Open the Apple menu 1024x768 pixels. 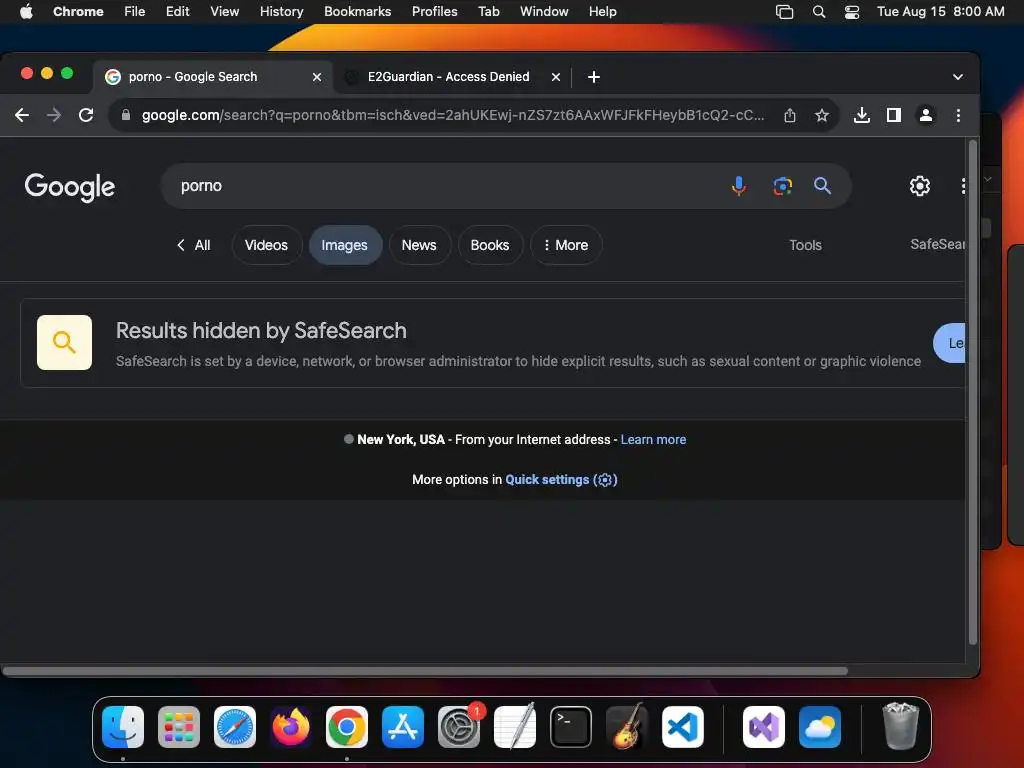tap(26, 11)
